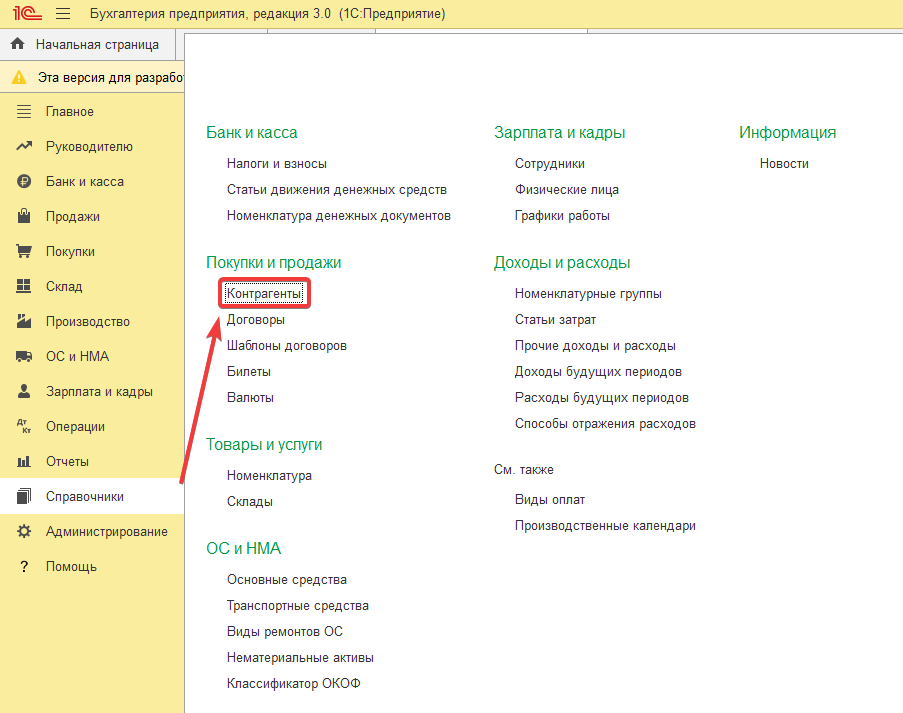
Task: Click the home icon on Начальная страница tab
Action: (17, 45)
